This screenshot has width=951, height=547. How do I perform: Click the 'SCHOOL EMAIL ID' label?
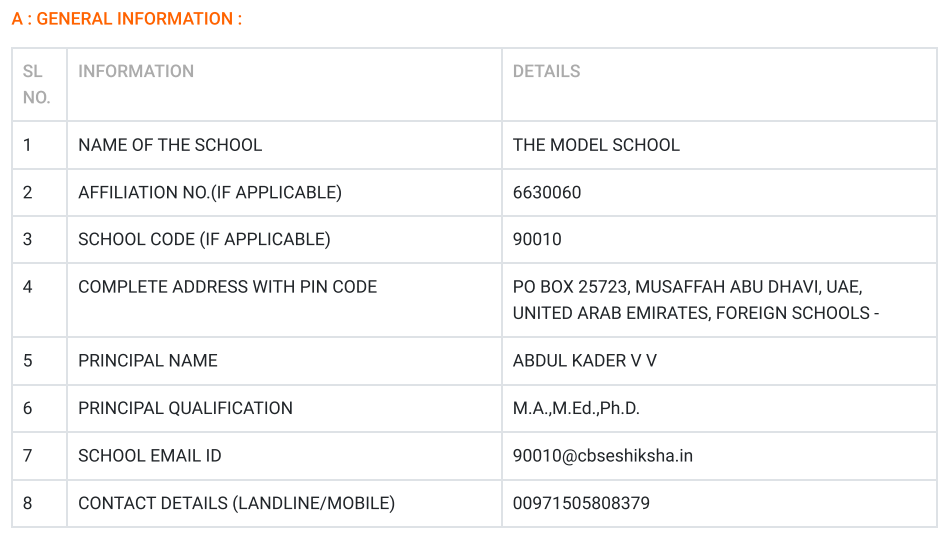coord(150,455)
